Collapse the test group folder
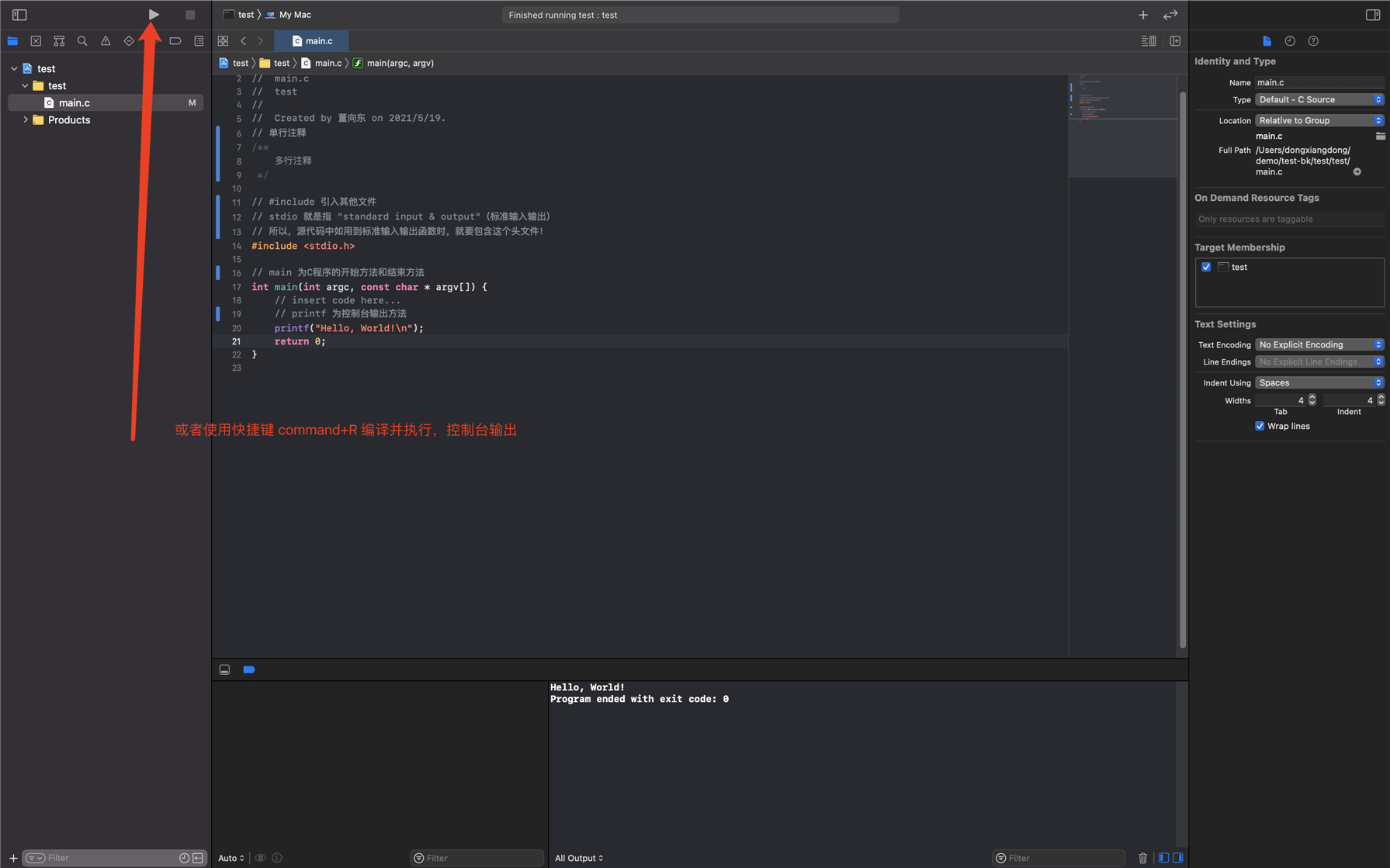The height and width of the screenshot is (868, 1390). coord(26,85)
